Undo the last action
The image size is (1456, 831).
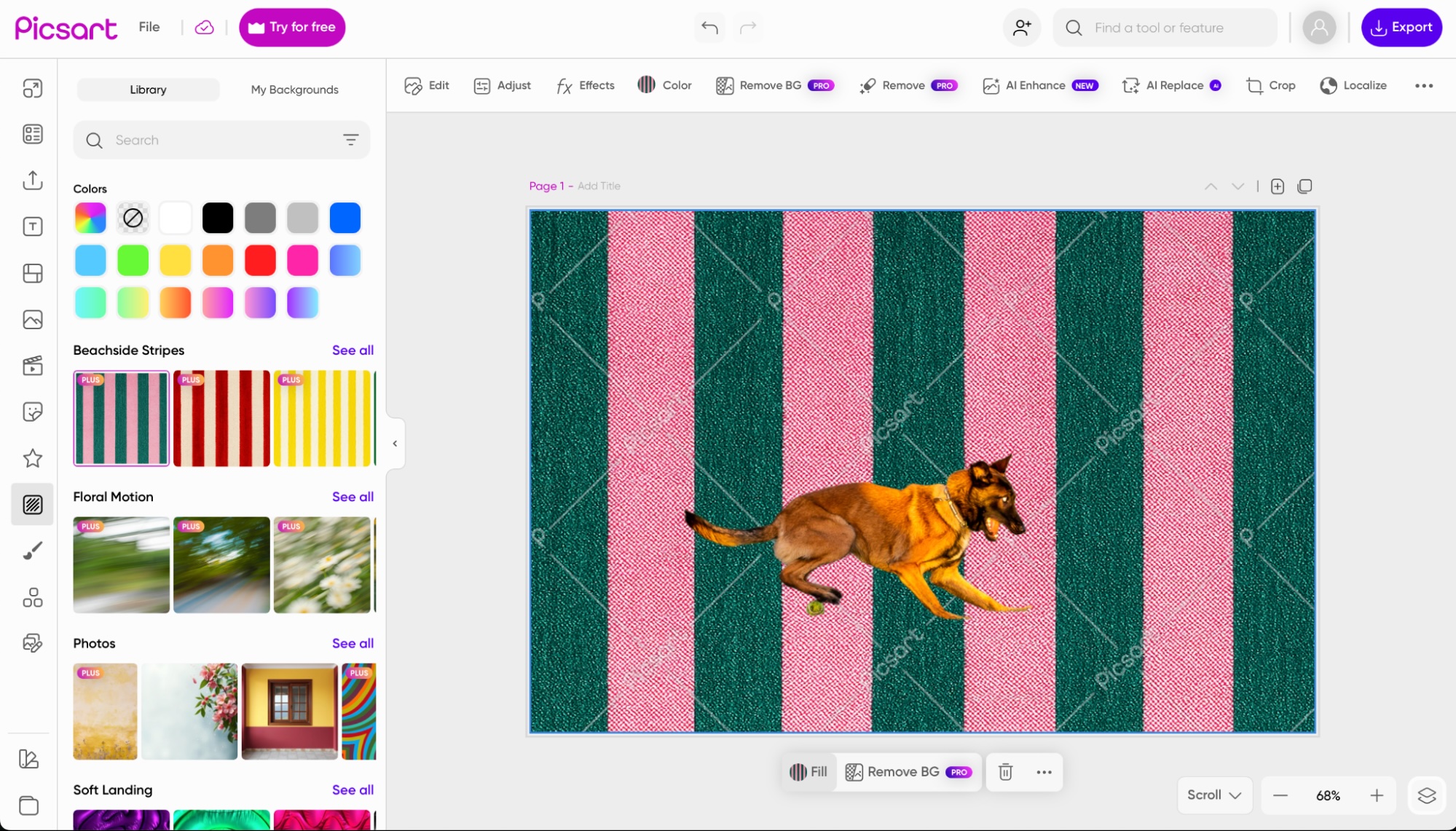[x=709, y=28]
